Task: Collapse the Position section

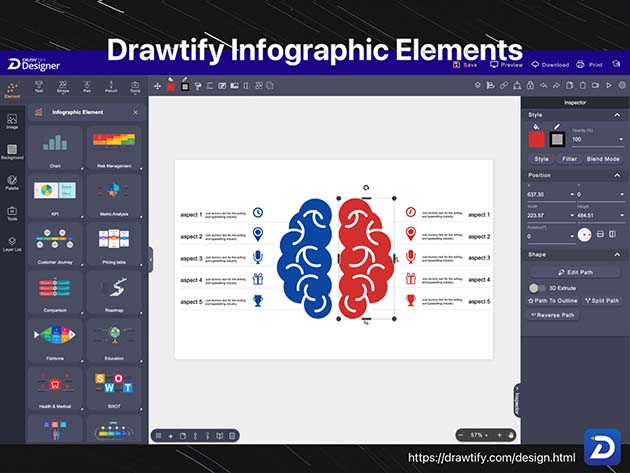Action: coord(617,175)
